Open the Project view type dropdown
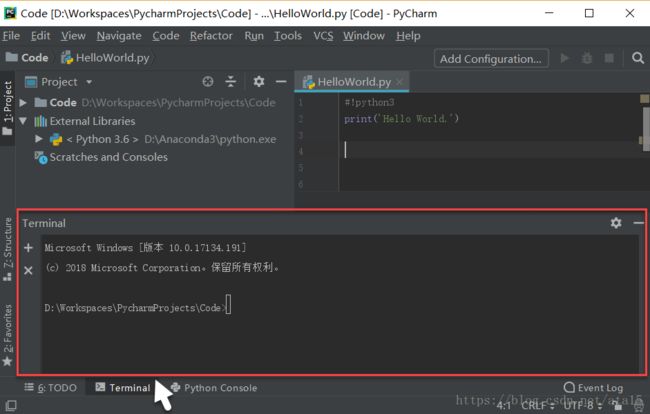The width and height of the screenshot is (650, 414). [x=89, y=82]
